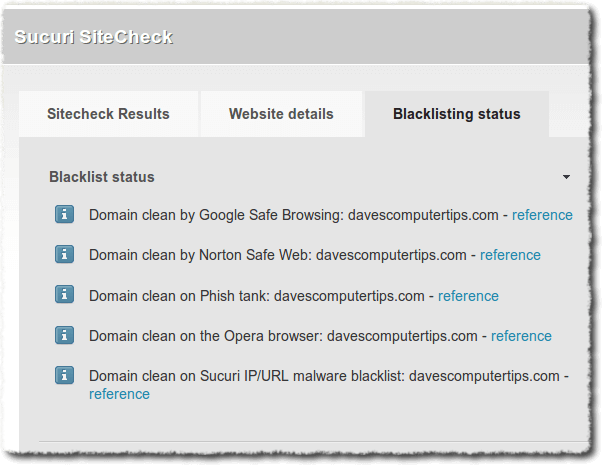Click the Blacklist status section heading
This screenshot has width=603, height=466.
(102, 177)
